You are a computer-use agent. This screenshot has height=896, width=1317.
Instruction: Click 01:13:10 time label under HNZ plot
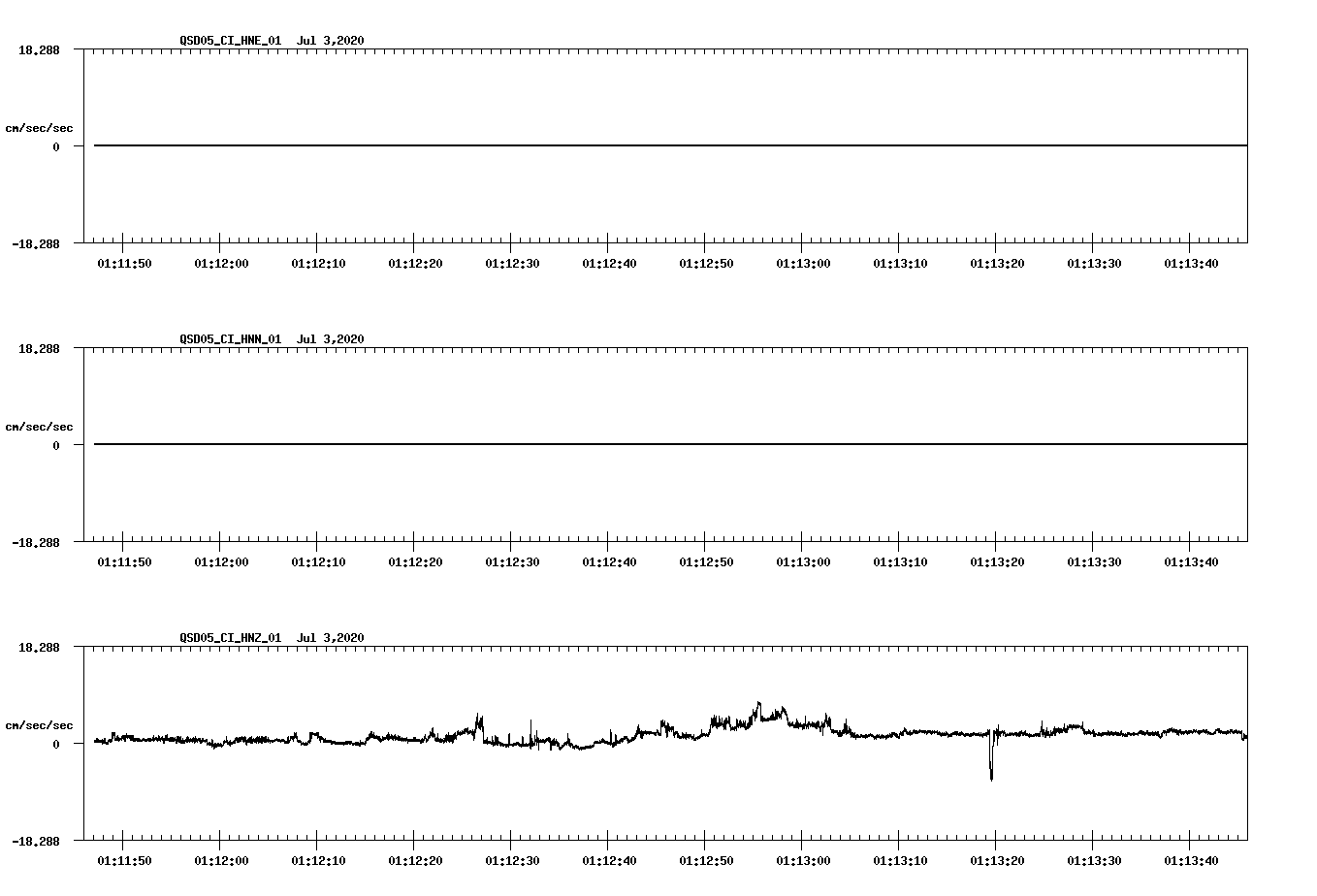(900, 861)
